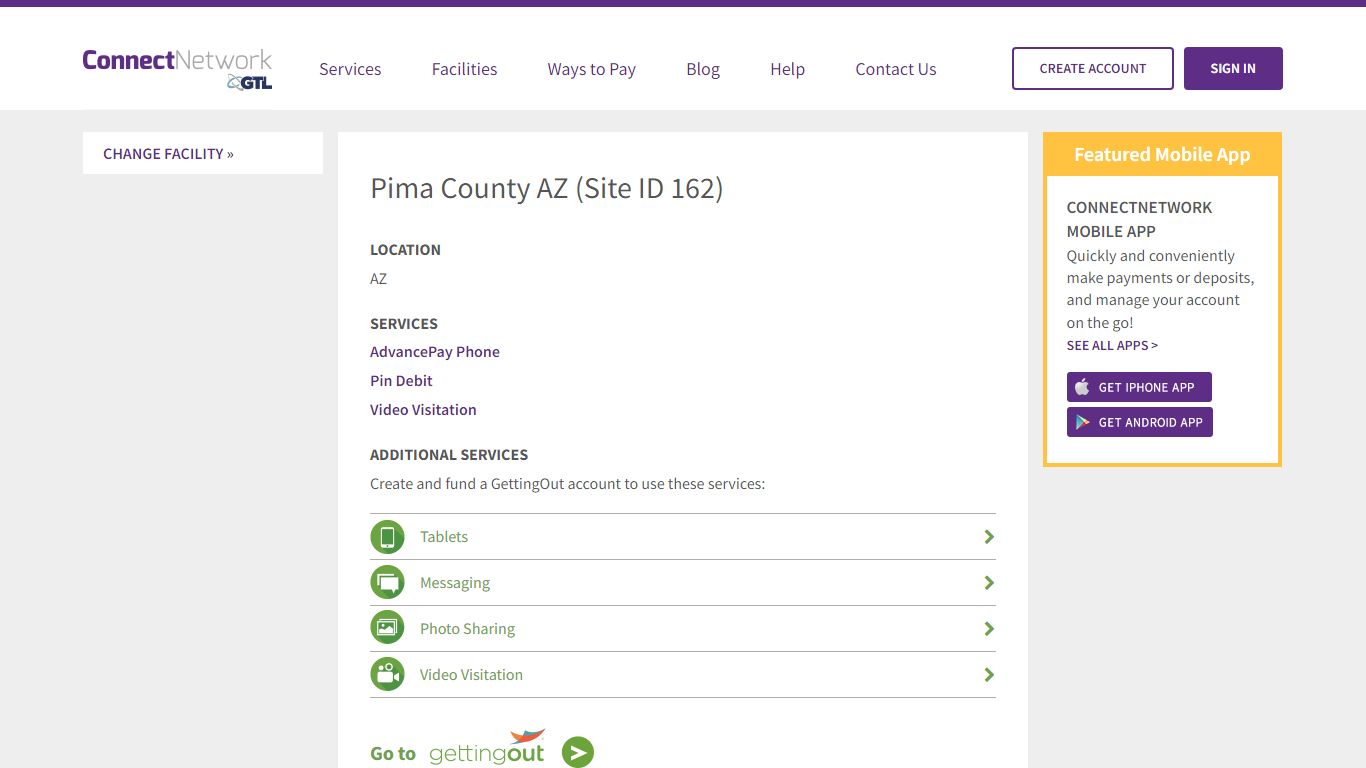Expand the Messaging row chevron
The width and height of the screenshot is (1366, 768).
tap(989, 583)
